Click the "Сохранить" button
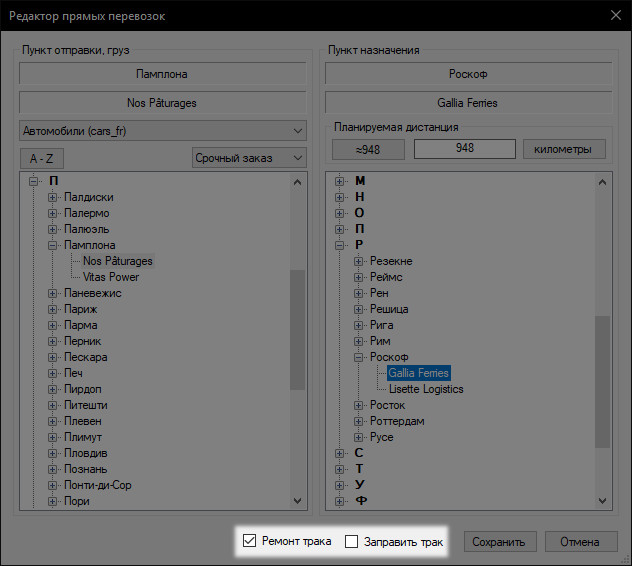The height and width of the screenshot is (566, 632). (x=499, y=542)
